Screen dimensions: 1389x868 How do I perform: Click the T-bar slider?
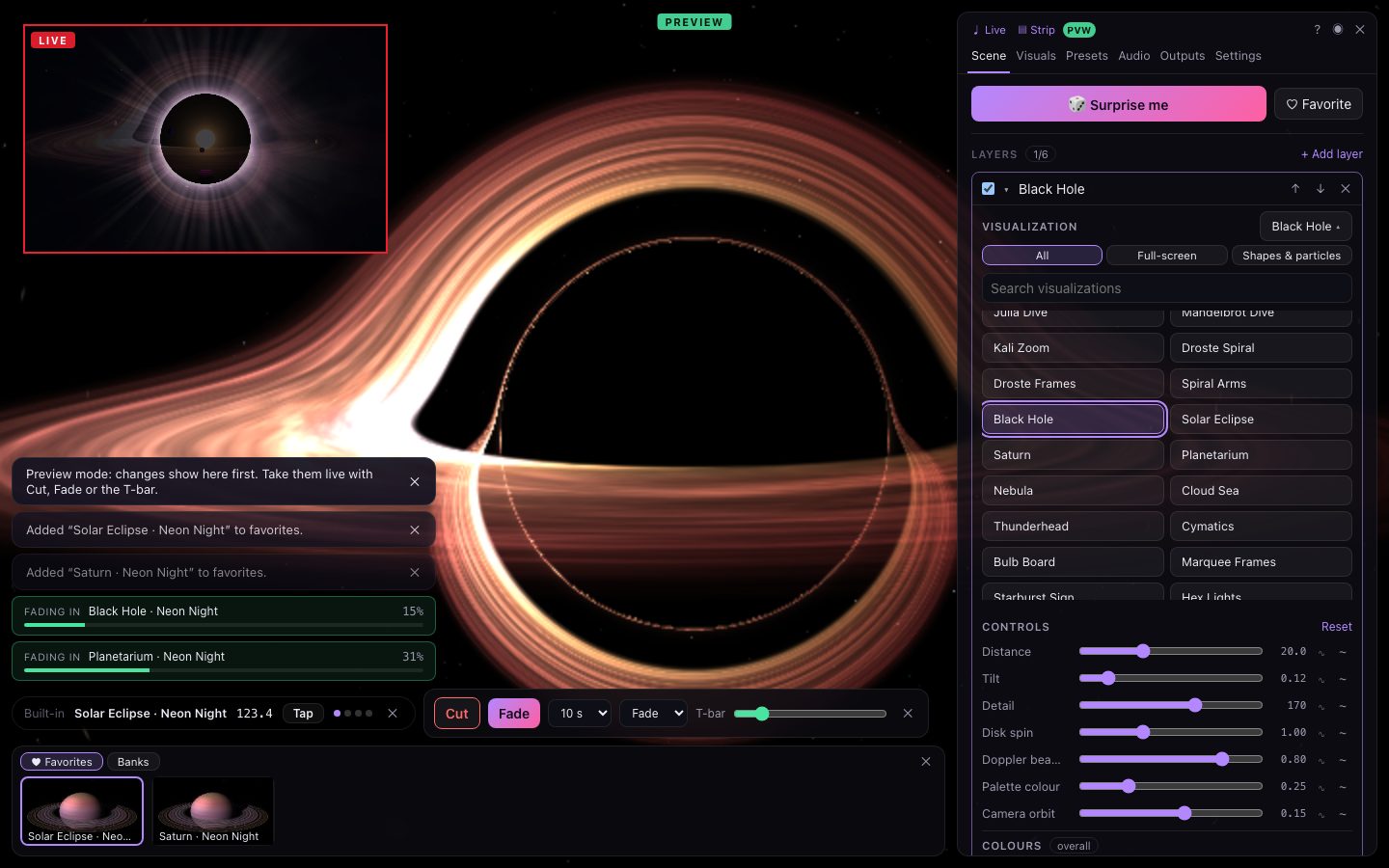(810, 714)
